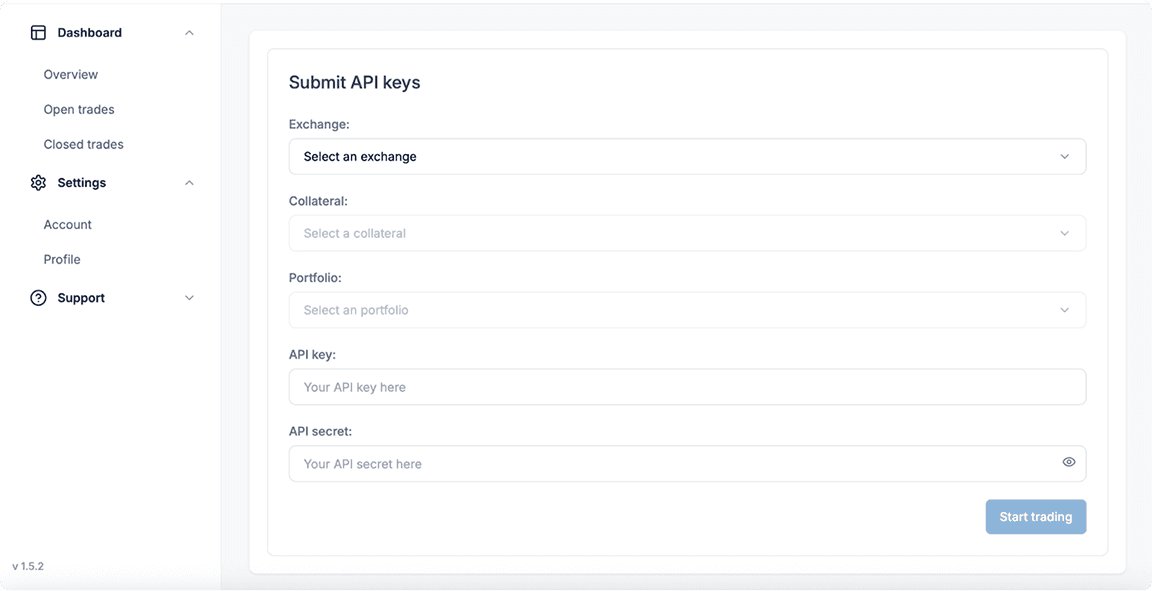Go to the Overview page

click(70, 74)
